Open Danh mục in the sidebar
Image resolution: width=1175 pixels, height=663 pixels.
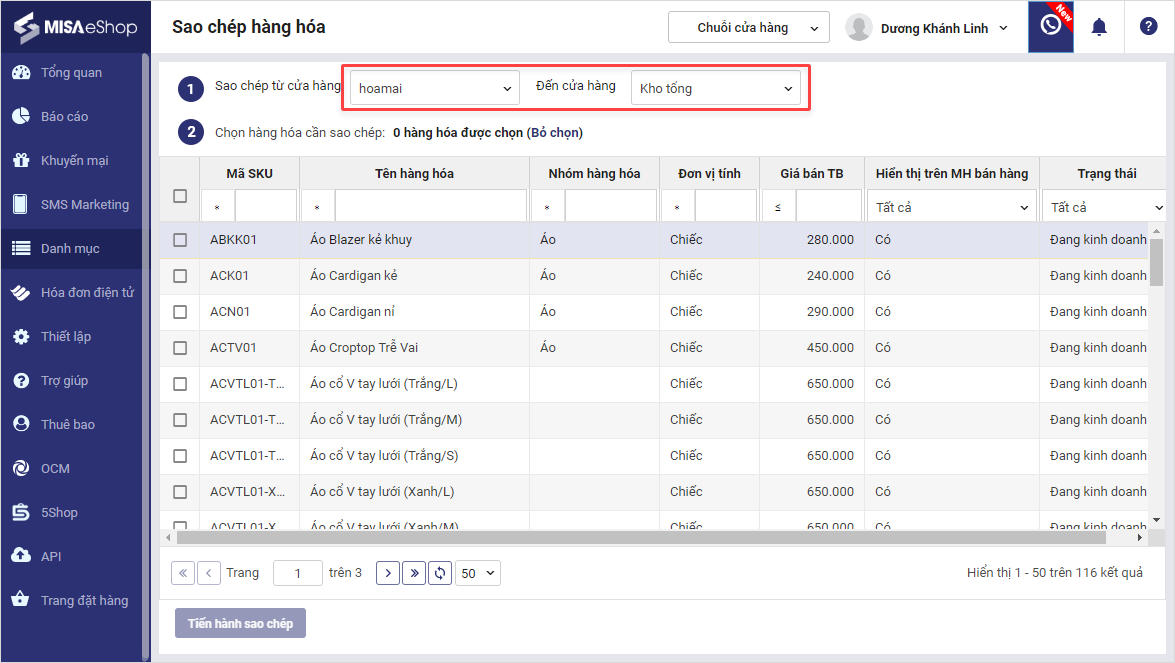point(70,248)
